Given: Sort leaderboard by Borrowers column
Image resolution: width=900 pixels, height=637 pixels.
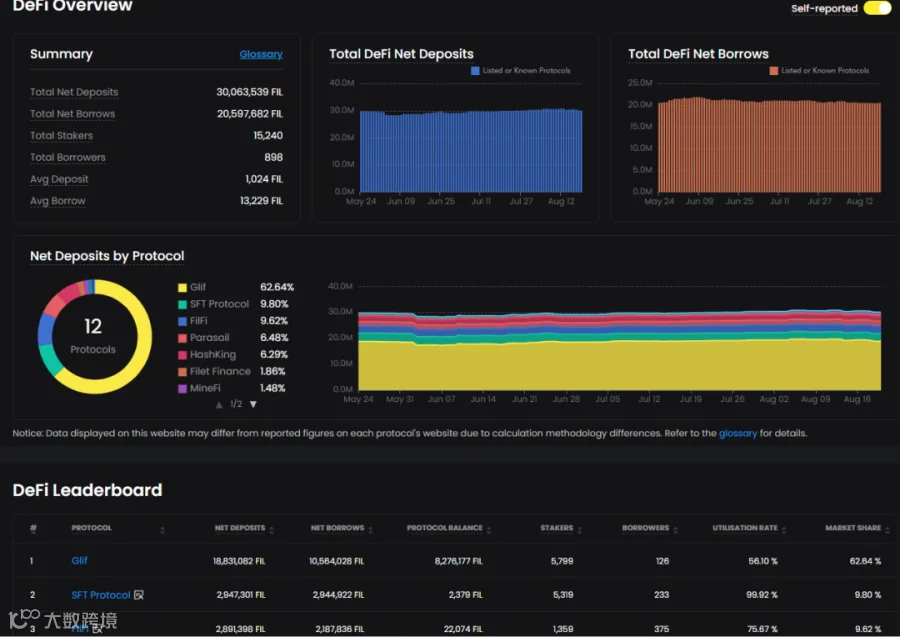Looking at the screenshot, I should 650,528.
